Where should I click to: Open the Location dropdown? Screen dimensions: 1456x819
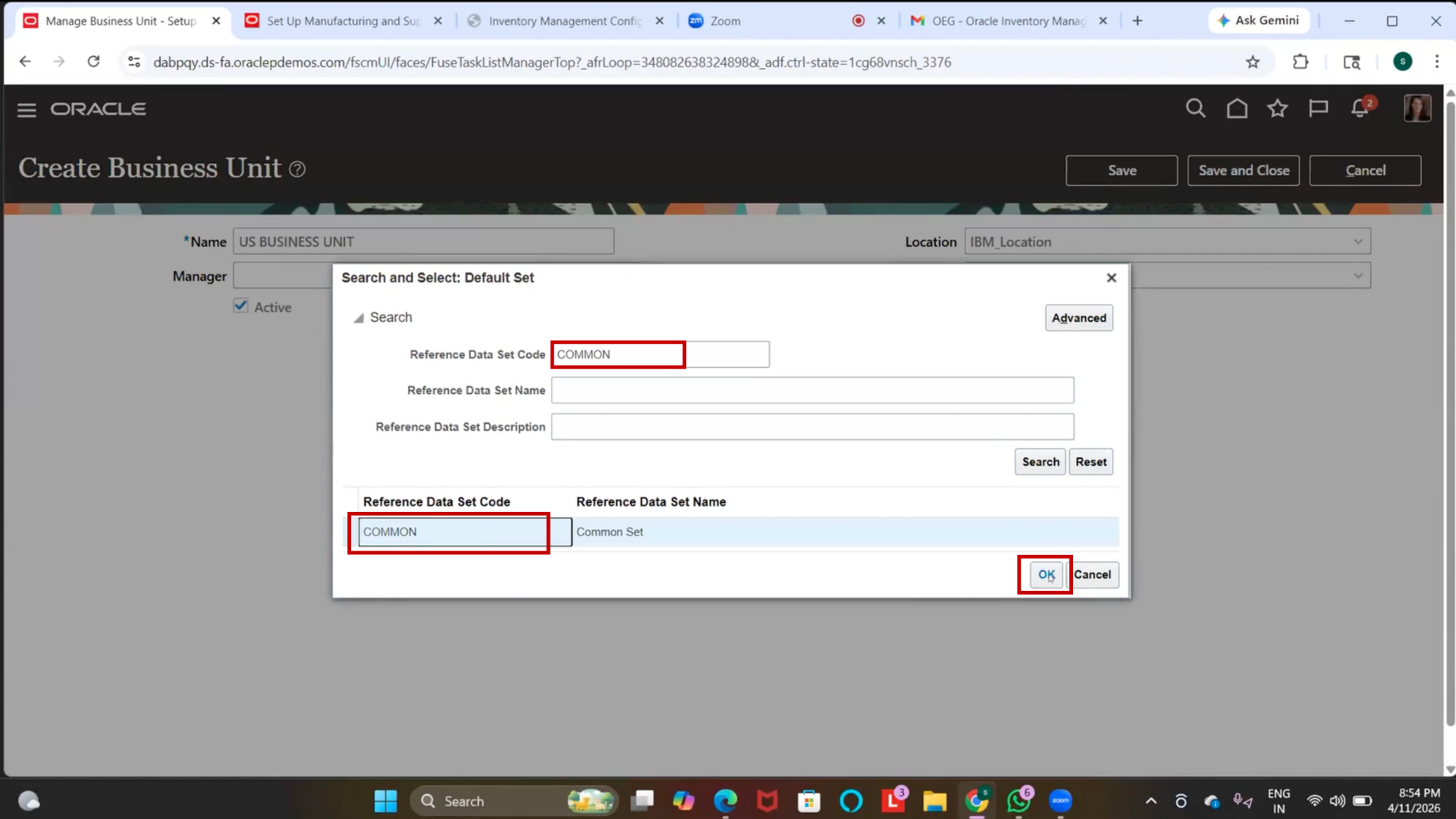tap(1358, 242)
